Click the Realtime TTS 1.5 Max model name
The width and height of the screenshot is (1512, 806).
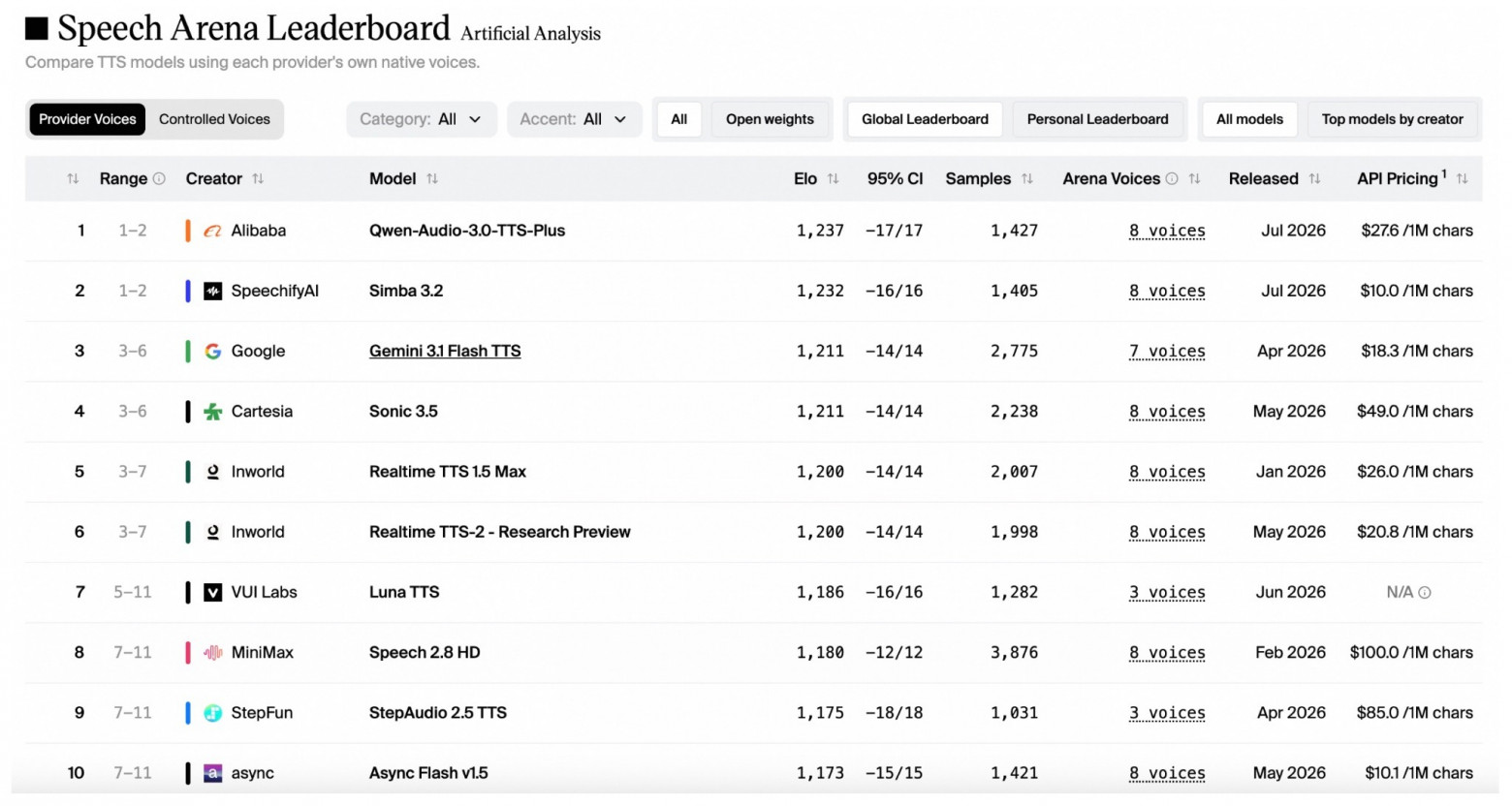point(448,472)
